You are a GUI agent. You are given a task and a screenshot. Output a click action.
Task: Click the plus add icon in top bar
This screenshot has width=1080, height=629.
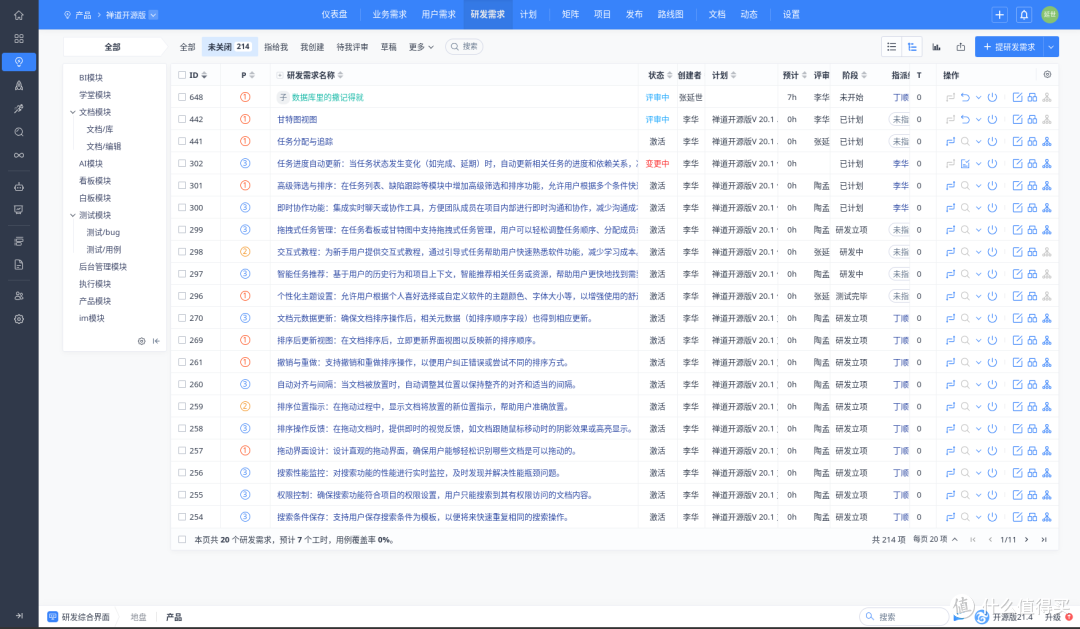click(x=999, y=14)
